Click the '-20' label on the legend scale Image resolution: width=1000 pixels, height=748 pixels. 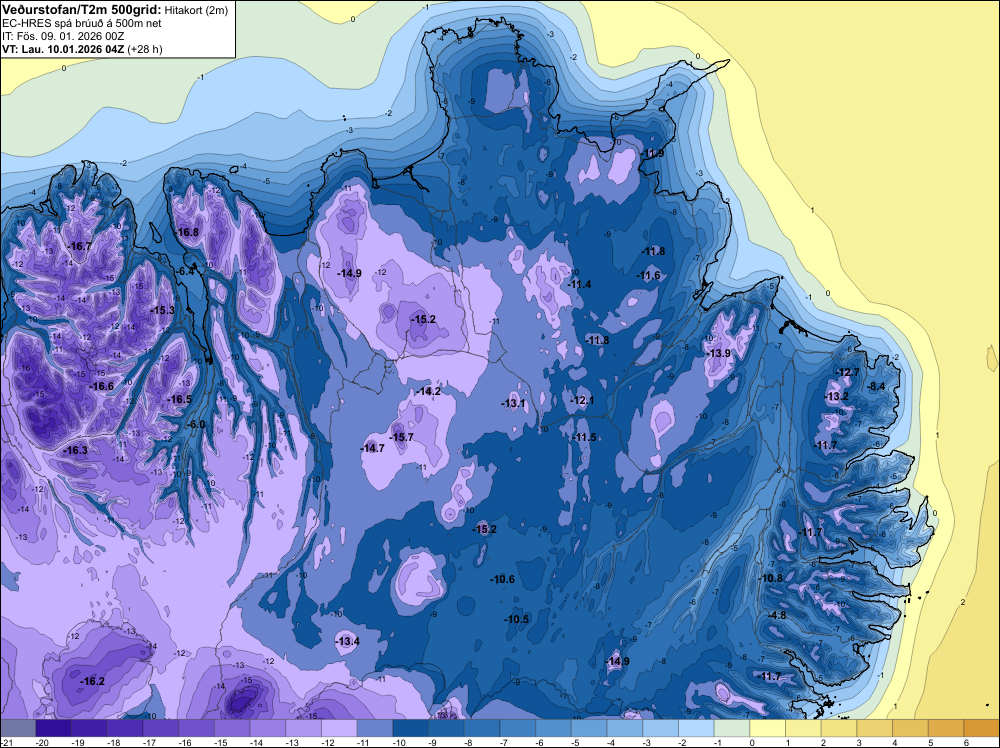41,742
